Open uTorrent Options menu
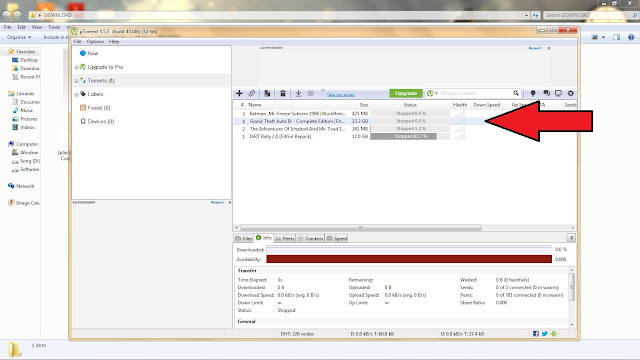This screenshot has height=360, width=640. click(x=95, y=42)
